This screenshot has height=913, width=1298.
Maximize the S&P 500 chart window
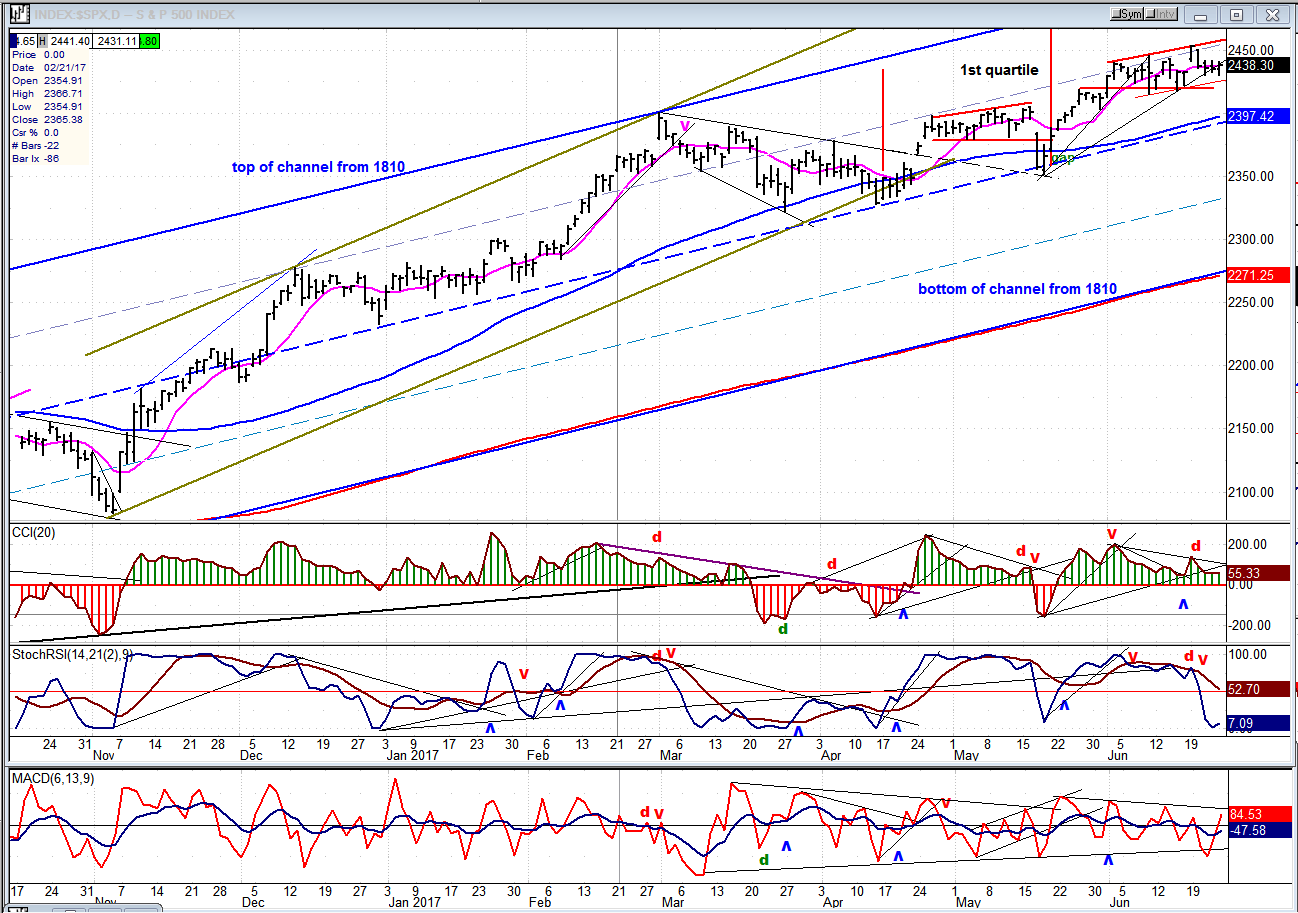pyautogui.click(x=1237, y=14)
